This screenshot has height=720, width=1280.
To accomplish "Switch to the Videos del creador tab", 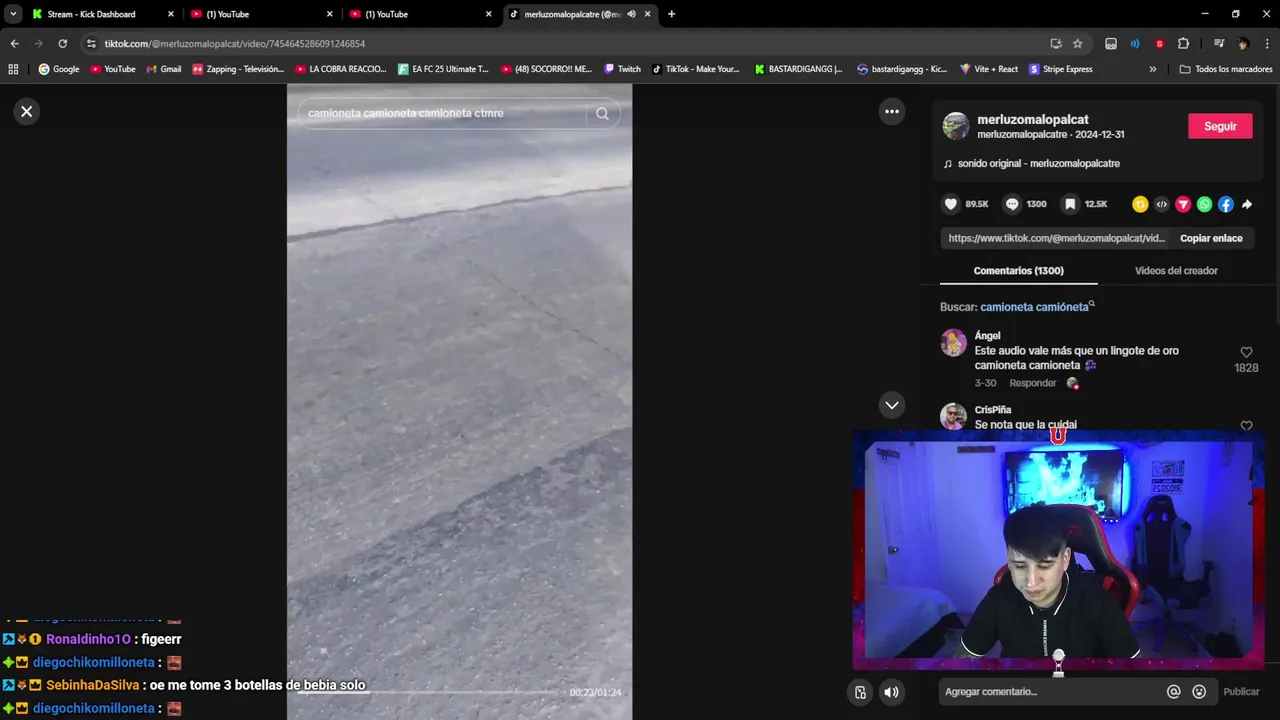I will click(x=1176, y=271).
